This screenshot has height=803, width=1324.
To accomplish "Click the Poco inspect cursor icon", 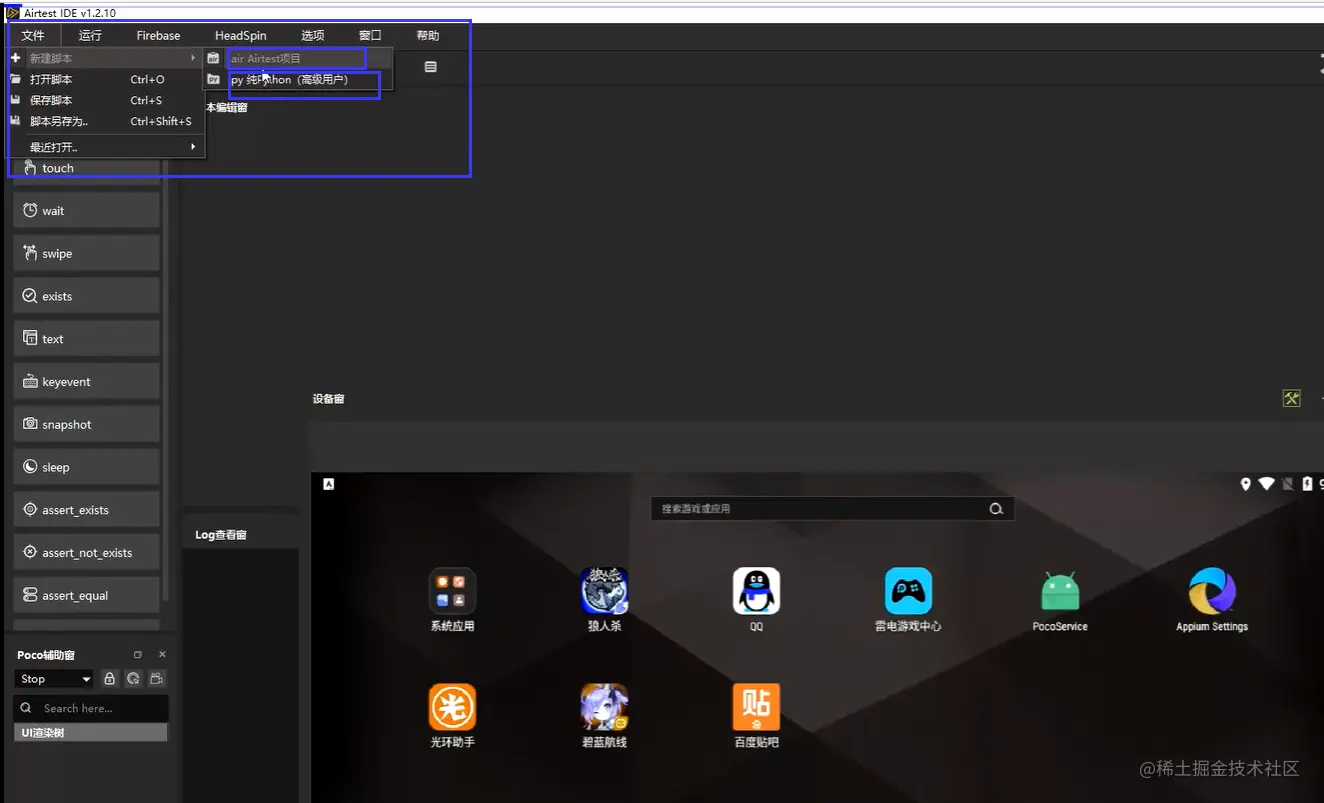I will (x=134, y=679).
